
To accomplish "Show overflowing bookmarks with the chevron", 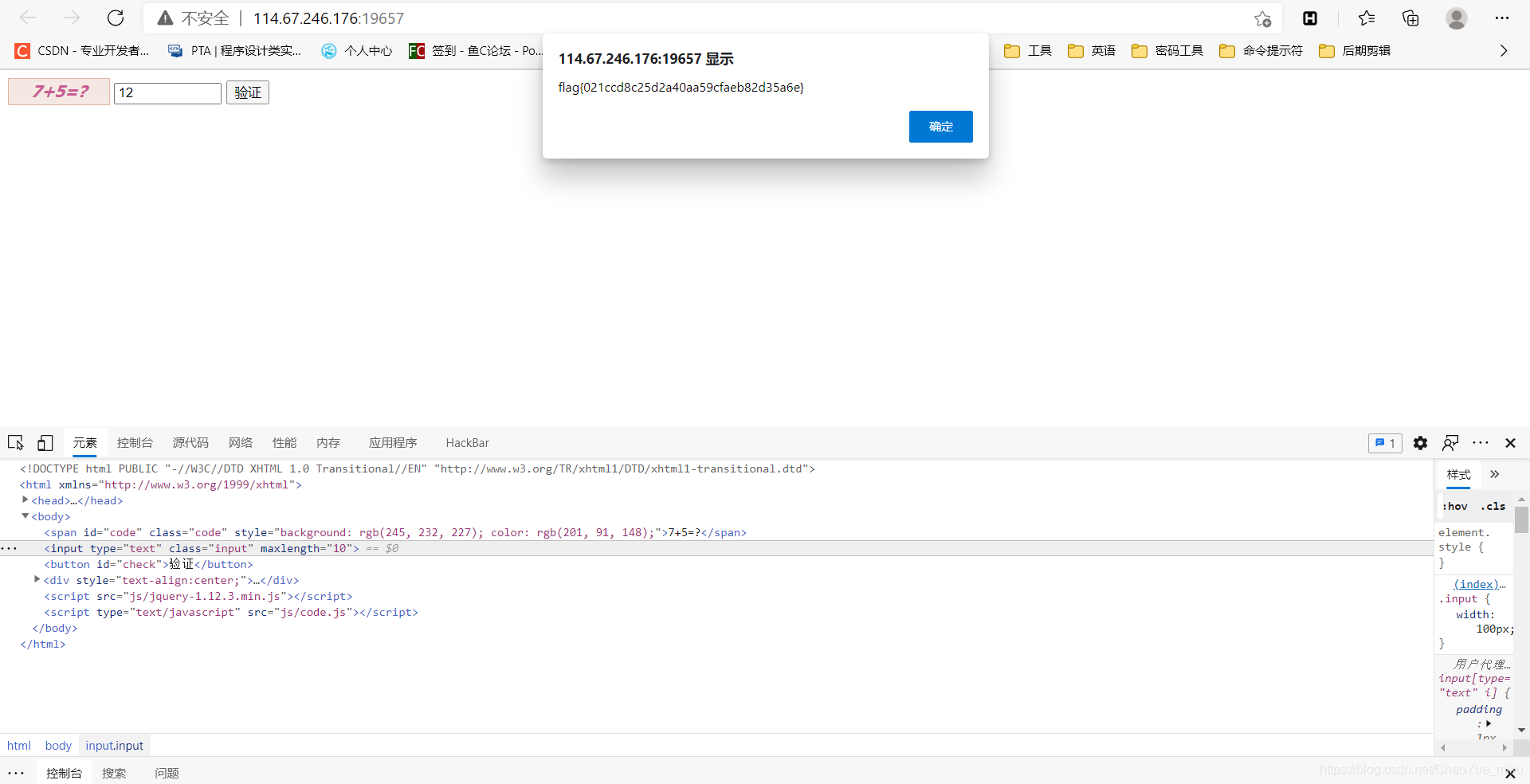I will (x=1503, y=50).
